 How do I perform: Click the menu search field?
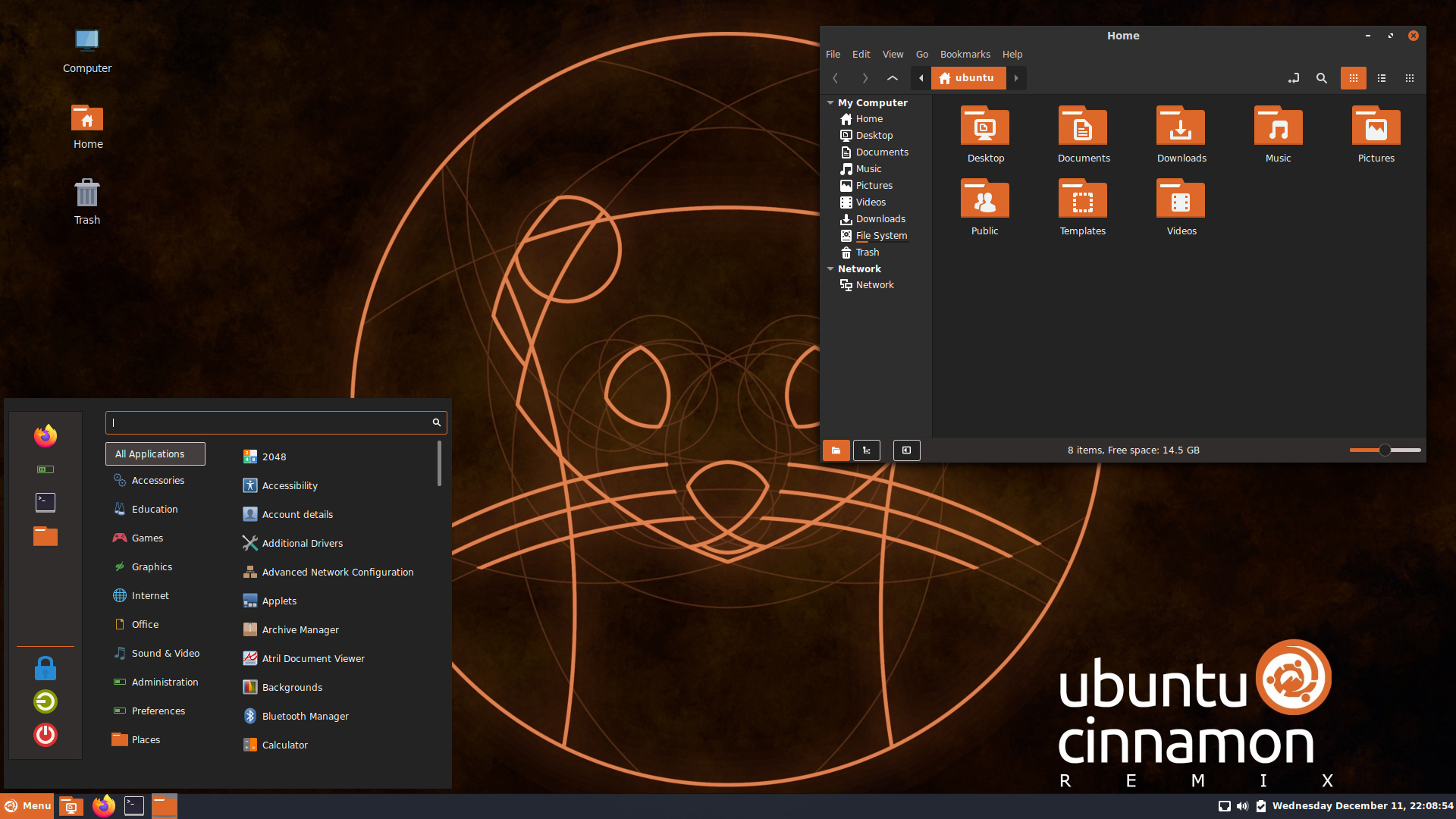point(276,422)
